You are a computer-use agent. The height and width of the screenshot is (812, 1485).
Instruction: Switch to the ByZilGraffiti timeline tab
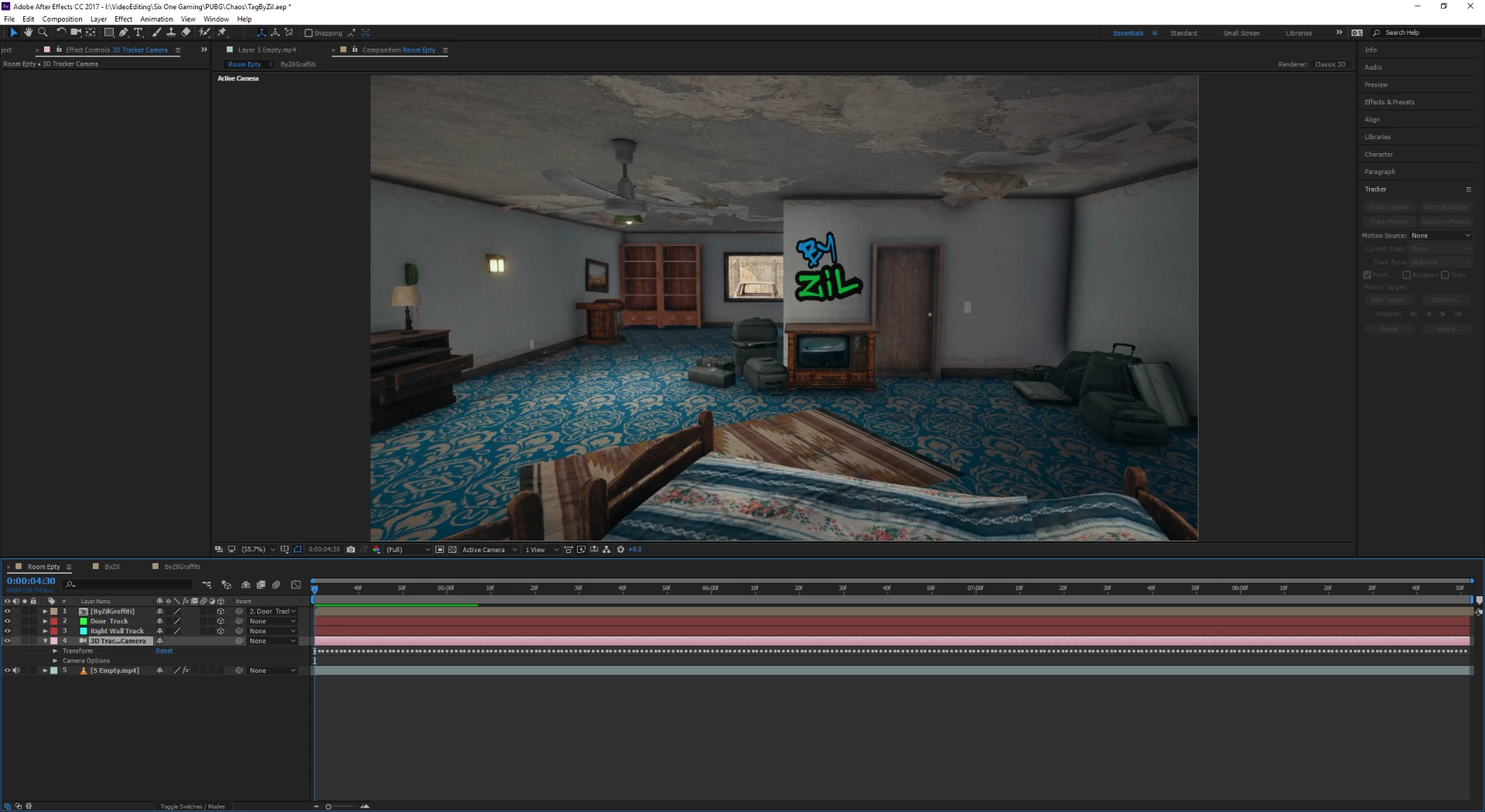click(x=182, y=567)
